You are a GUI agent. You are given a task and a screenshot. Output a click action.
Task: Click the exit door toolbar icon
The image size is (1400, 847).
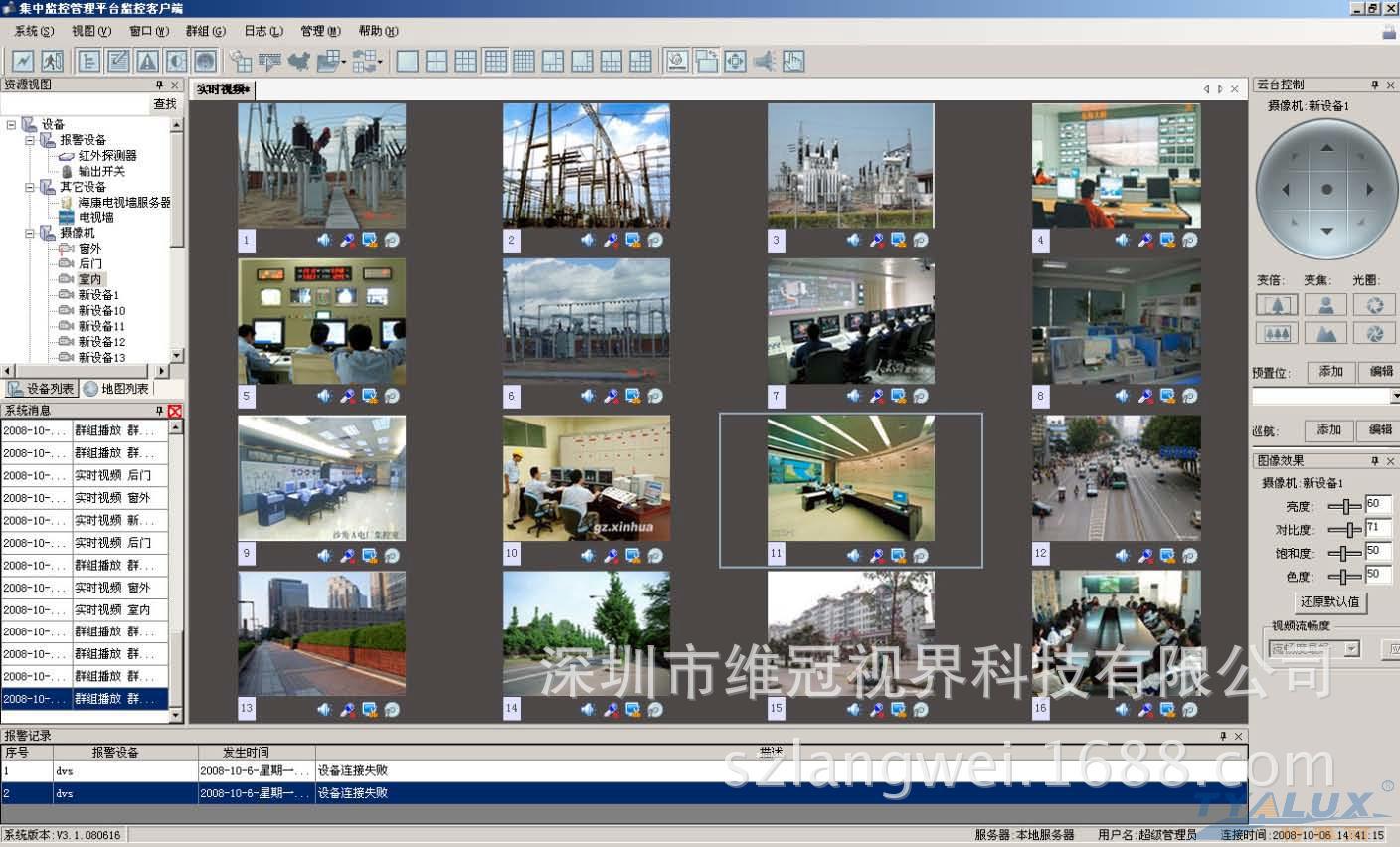(52, 61)
